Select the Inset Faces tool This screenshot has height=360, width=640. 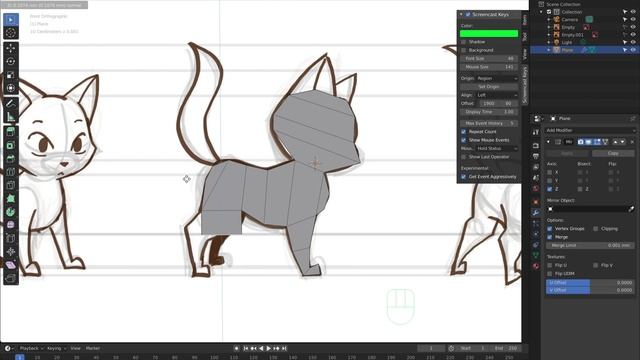click(x=11, y=145)
